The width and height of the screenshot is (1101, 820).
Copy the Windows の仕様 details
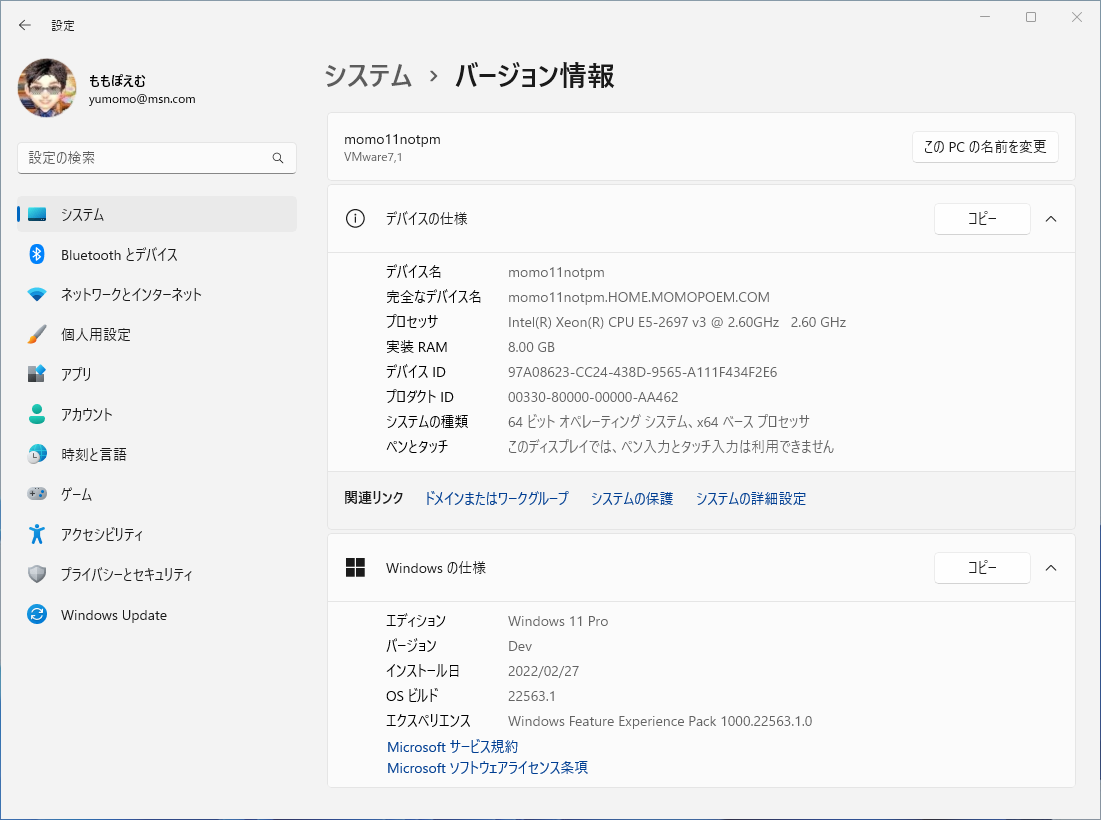pyautogui.click(x=982, y=568)
